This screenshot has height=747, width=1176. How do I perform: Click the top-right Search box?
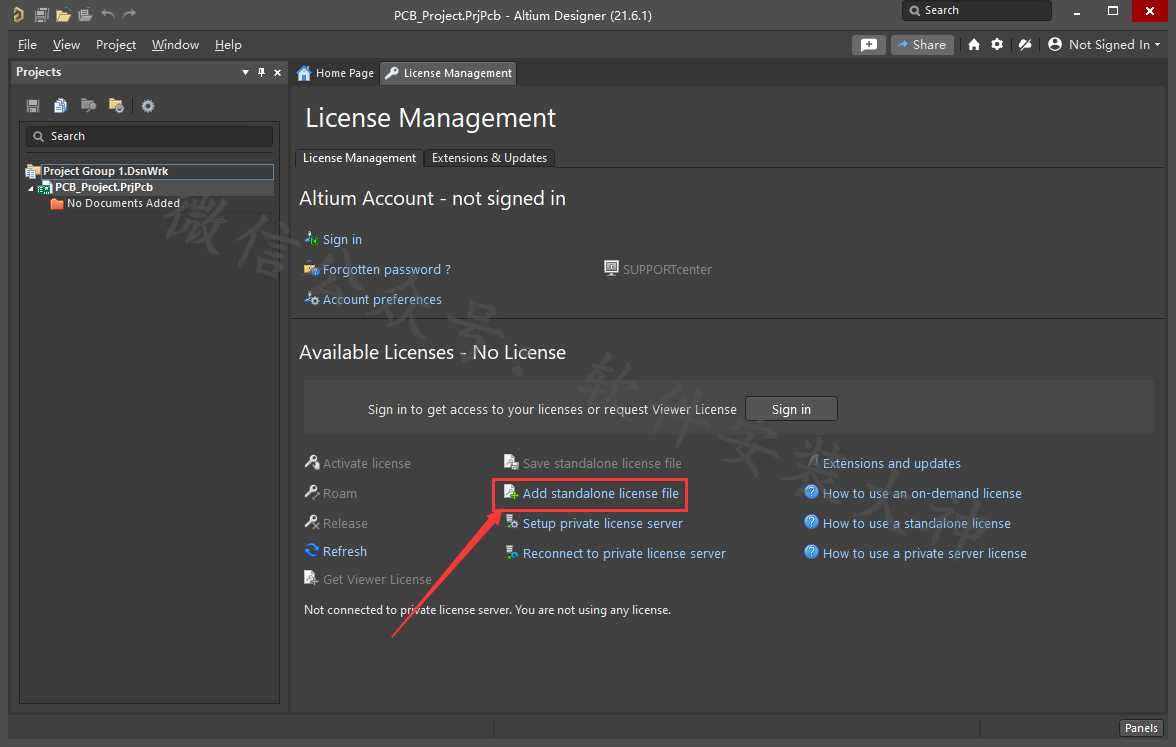coord(976,10)
